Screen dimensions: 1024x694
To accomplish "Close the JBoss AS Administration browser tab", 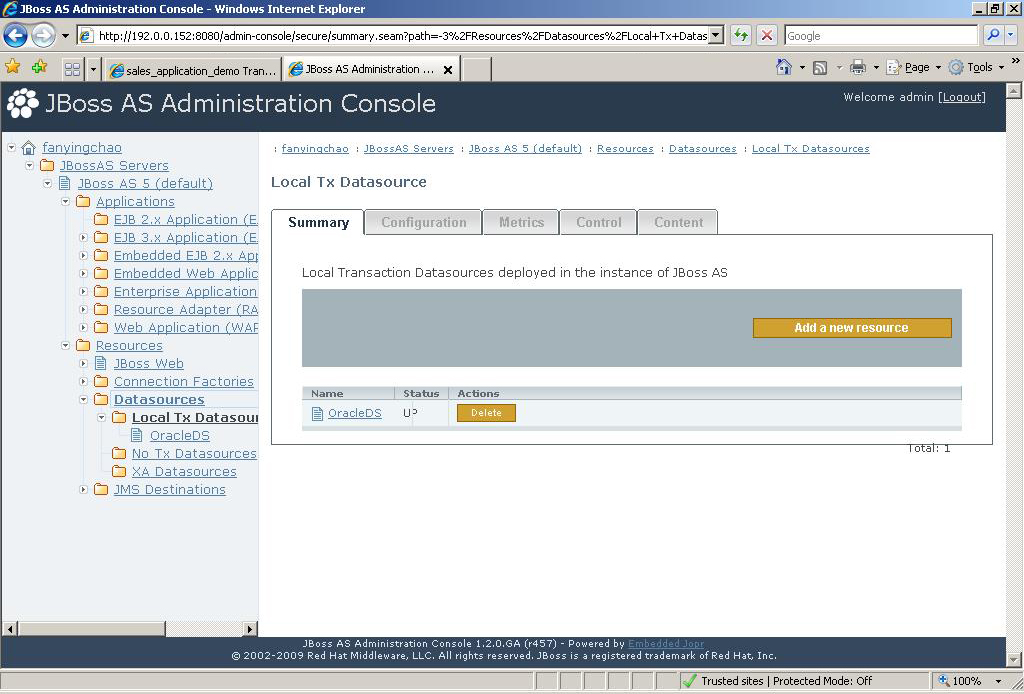I will coord(448,70).
